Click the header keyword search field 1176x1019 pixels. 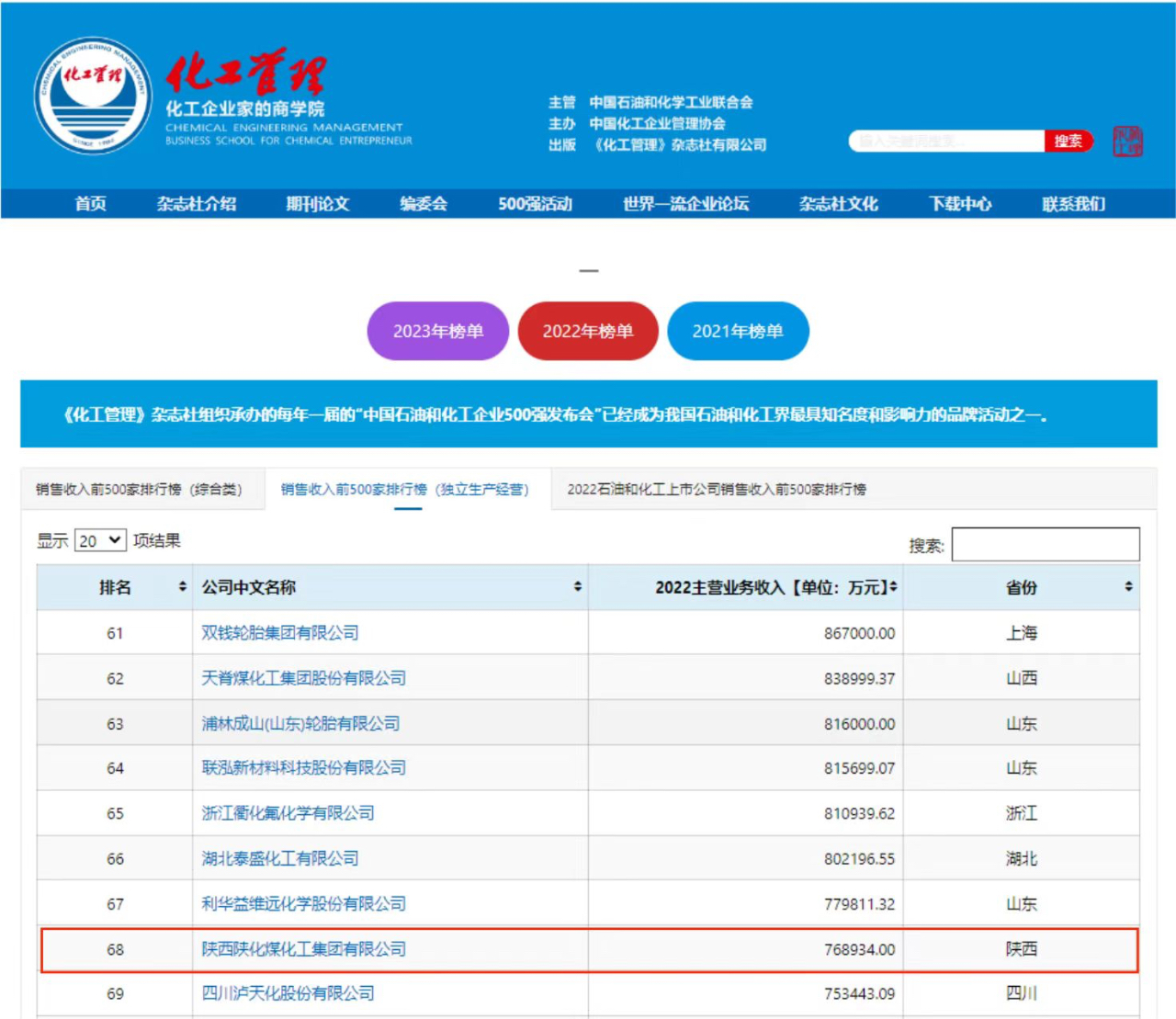[x=946, y=142]
